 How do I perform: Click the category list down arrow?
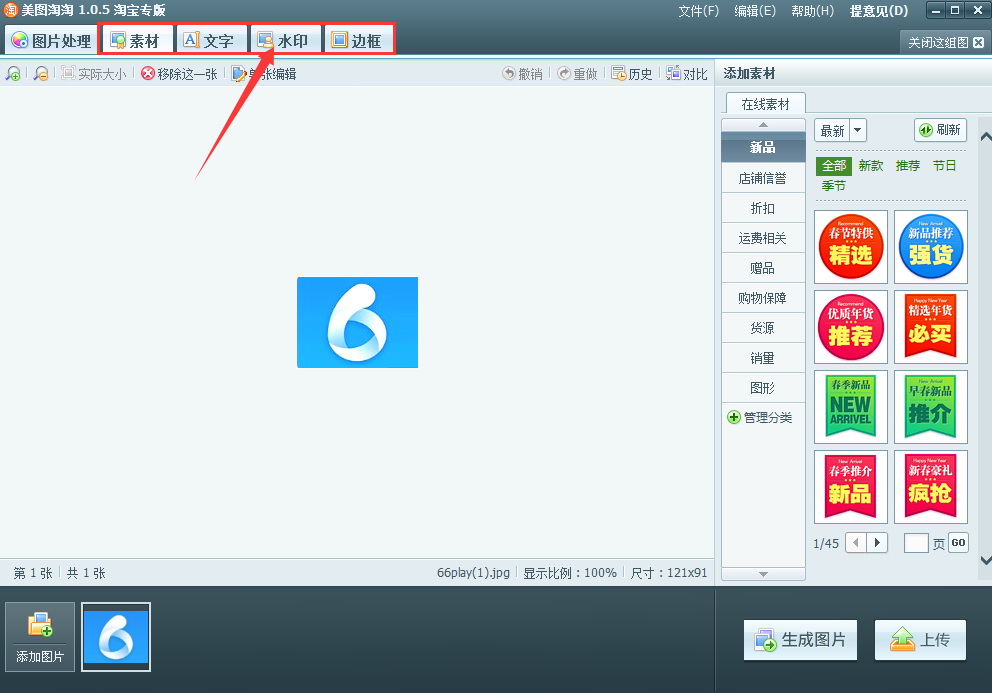[x=763, y=574]
